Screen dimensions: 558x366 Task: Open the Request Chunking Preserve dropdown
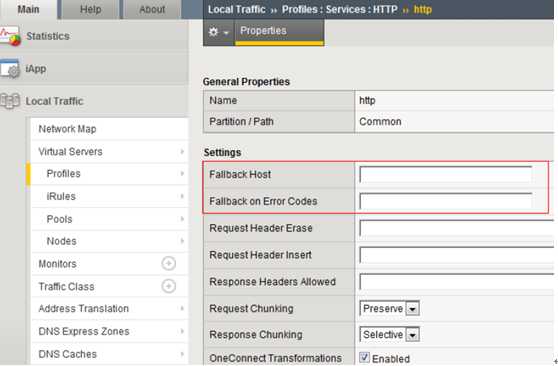(x=389, y=309)
